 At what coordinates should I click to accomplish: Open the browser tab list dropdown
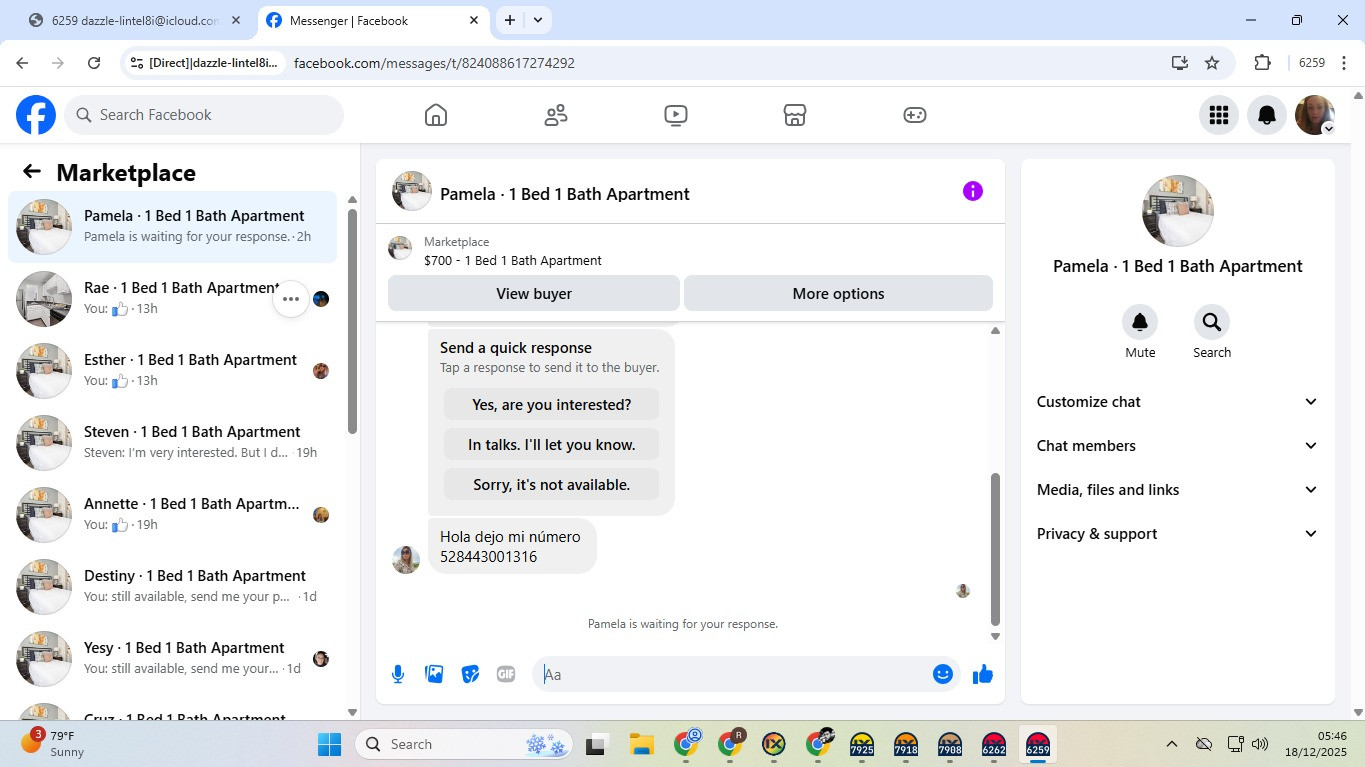538,20
